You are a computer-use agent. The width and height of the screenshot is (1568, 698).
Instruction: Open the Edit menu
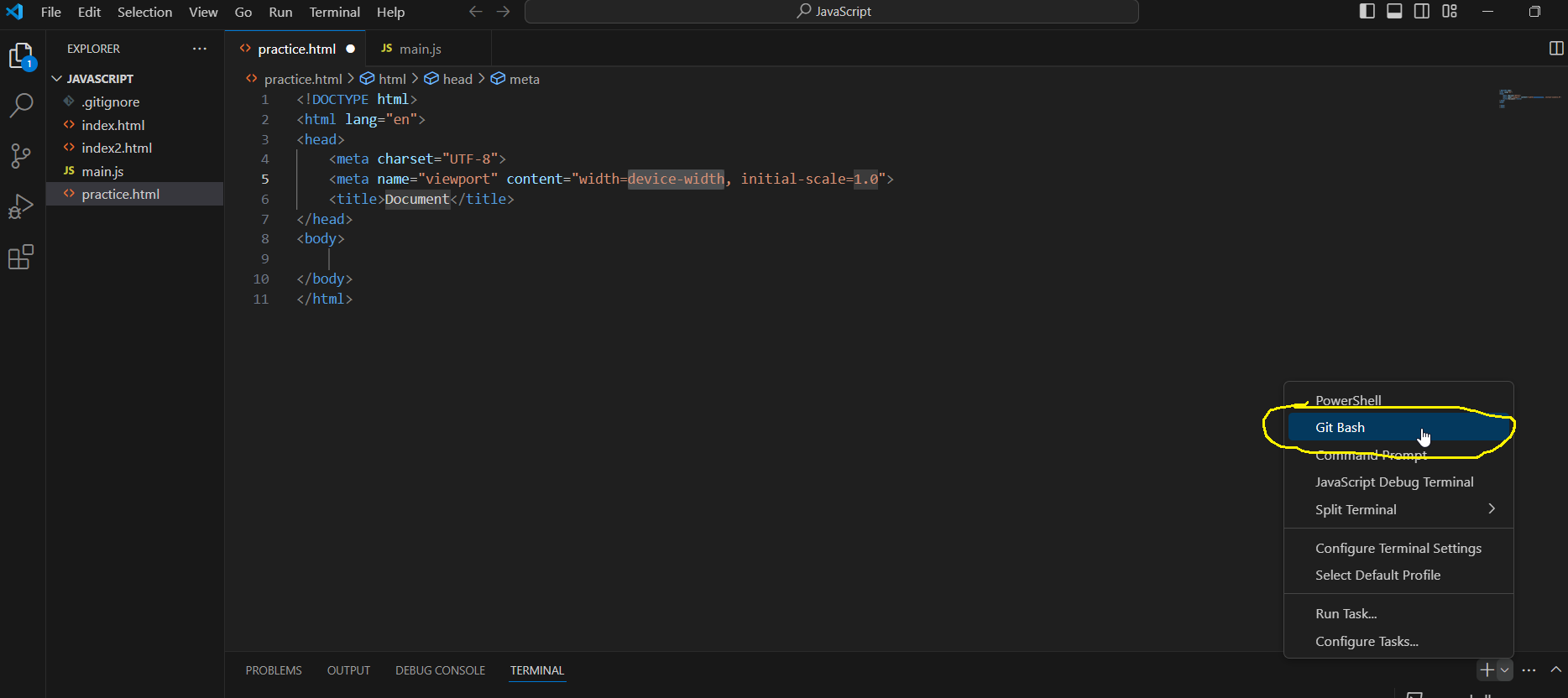click(x=89, y=12)
